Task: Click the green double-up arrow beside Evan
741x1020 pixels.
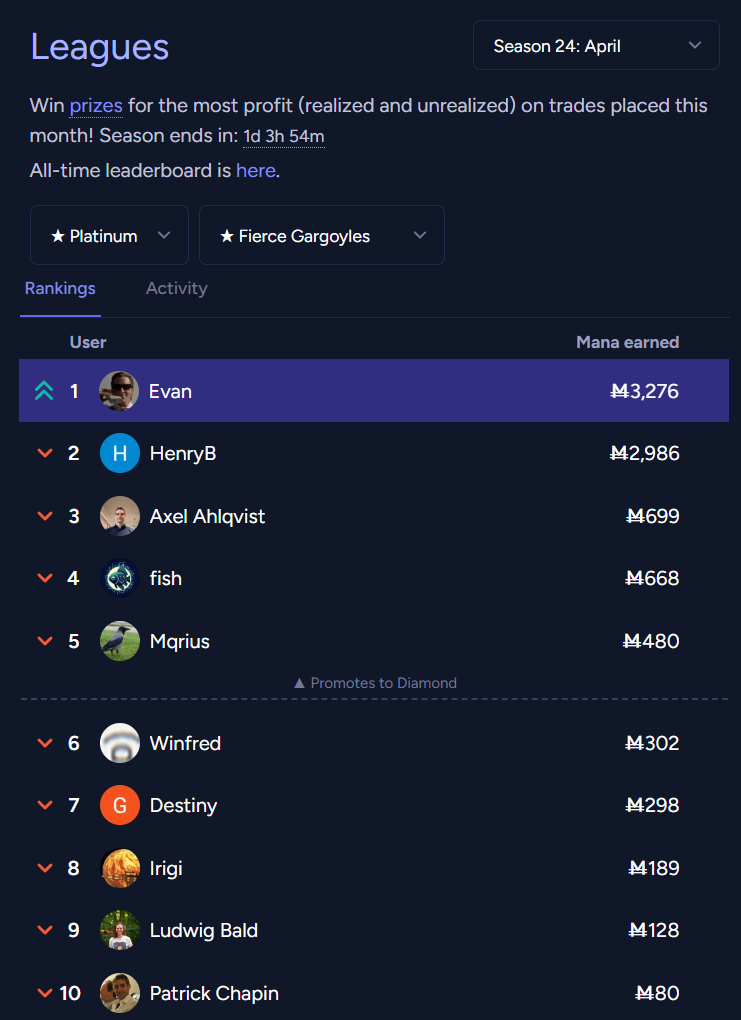Action: coord(44,391)
